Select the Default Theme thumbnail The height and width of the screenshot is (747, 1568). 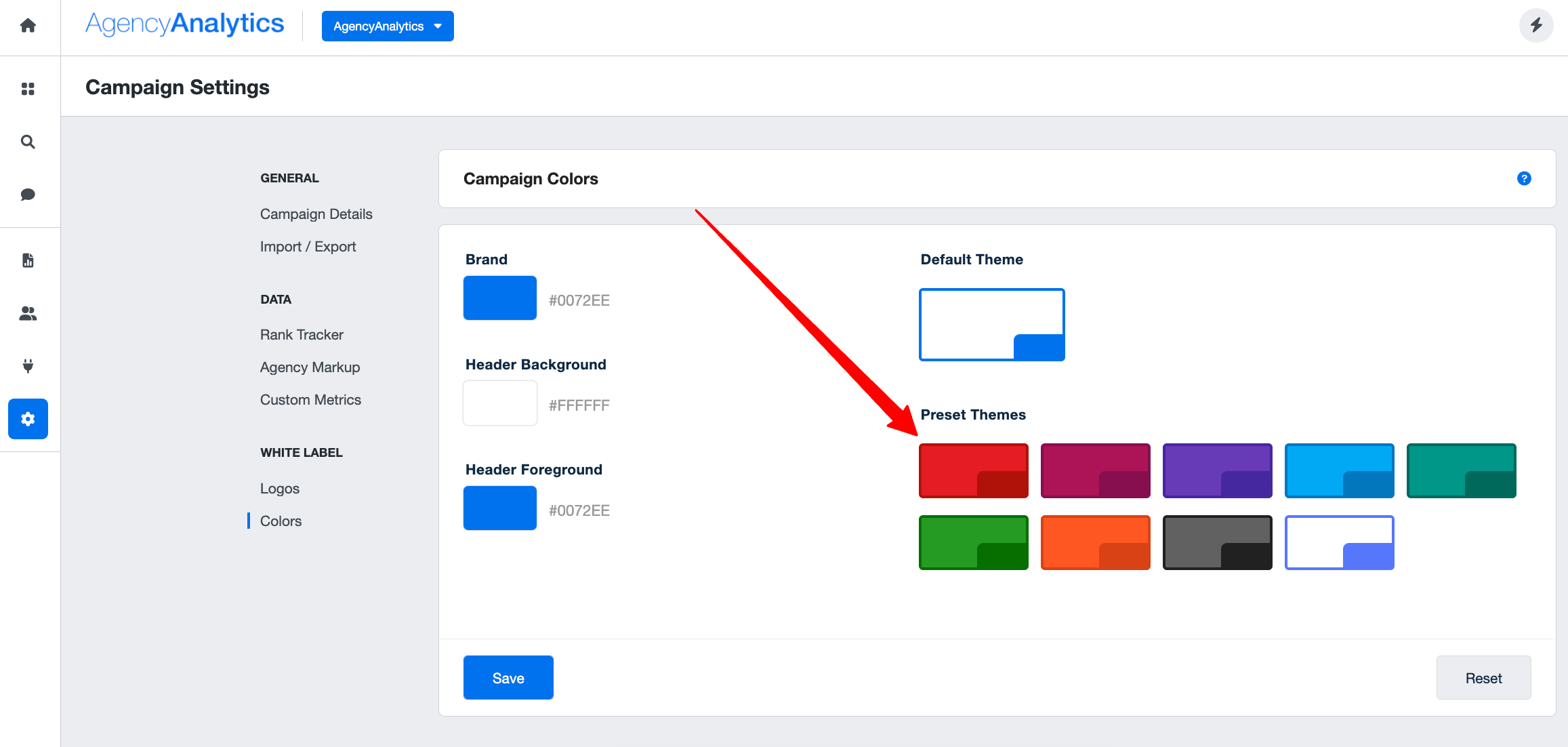pyautogui.click(x=992, y=325)
